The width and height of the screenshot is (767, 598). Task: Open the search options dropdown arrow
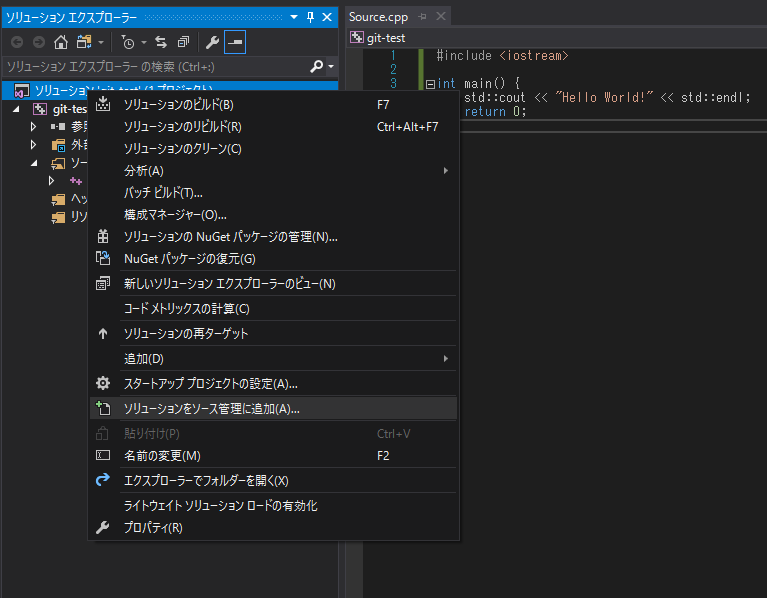click(x=331, y=66)
